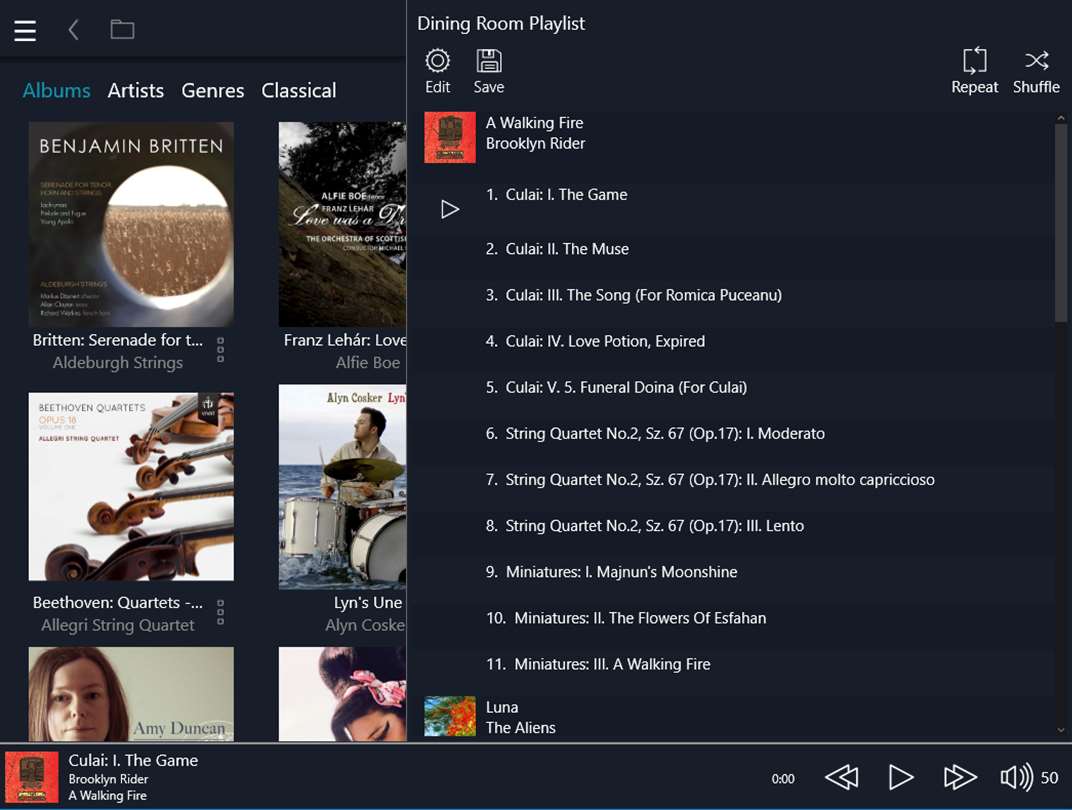Switch to the Genres tab
1072x810 pixels.
[213, 90]
